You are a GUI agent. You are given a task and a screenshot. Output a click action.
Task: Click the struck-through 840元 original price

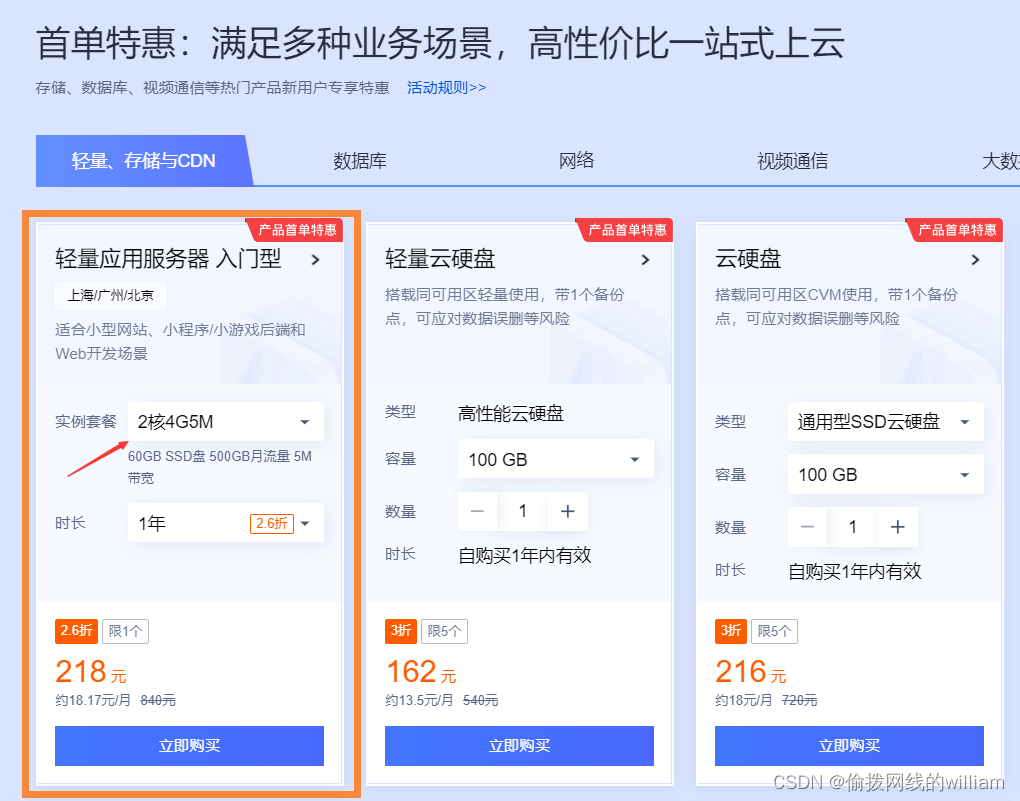[x=158, y=701]
